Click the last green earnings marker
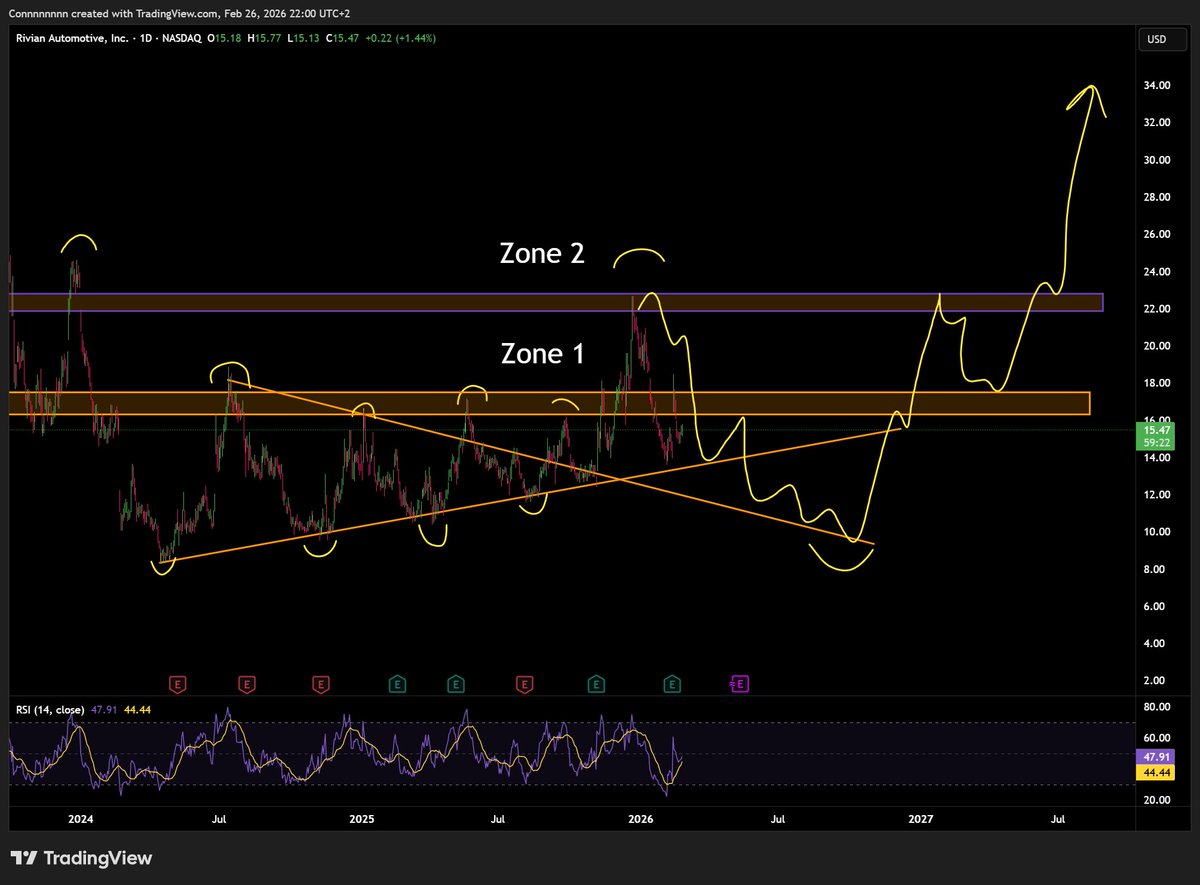The height and width of the screenshot is (885, 1200). click(x=672, y=684)
